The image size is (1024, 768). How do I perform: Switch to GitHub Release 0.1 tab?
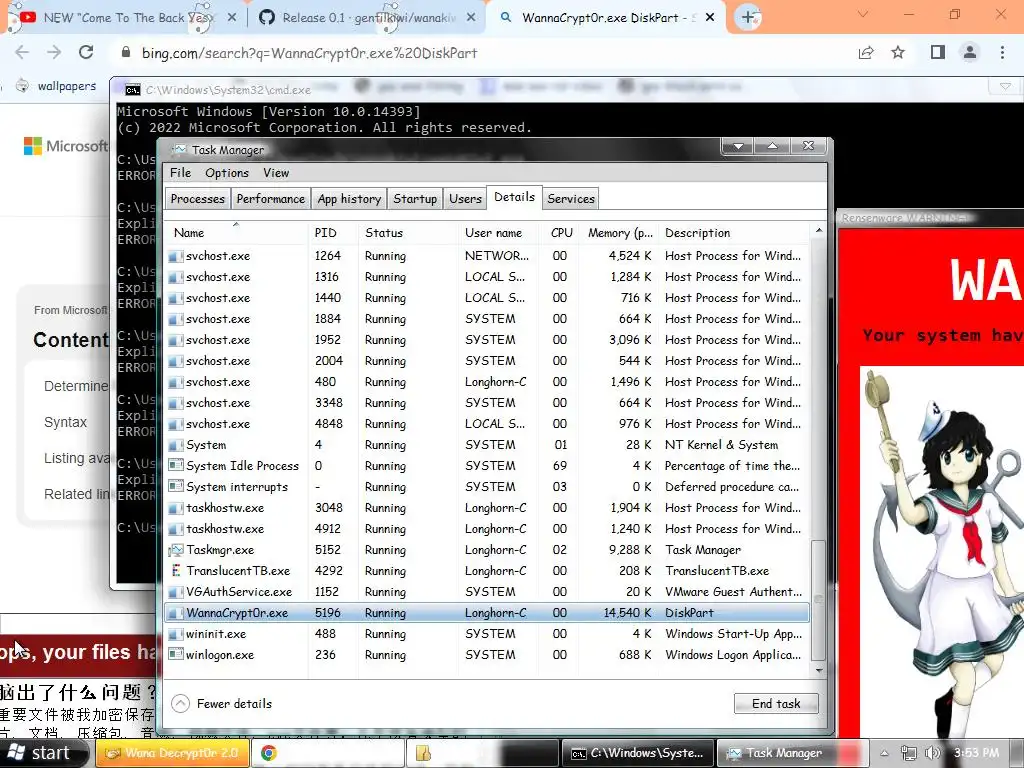coord(366,18)
